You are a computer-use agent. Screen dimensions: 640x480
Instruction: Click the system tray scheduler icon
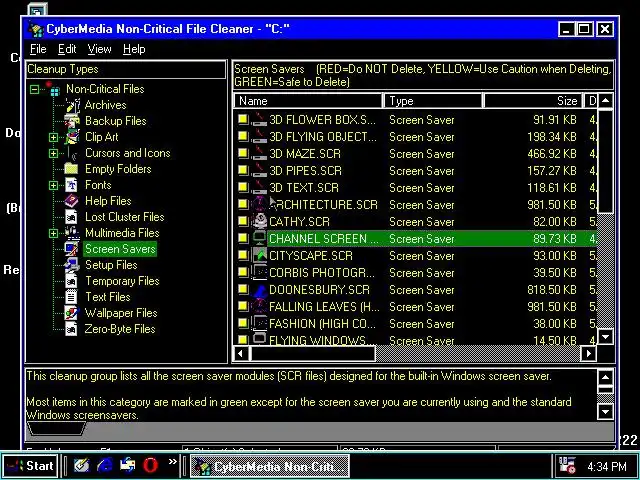tap(567, 466)
